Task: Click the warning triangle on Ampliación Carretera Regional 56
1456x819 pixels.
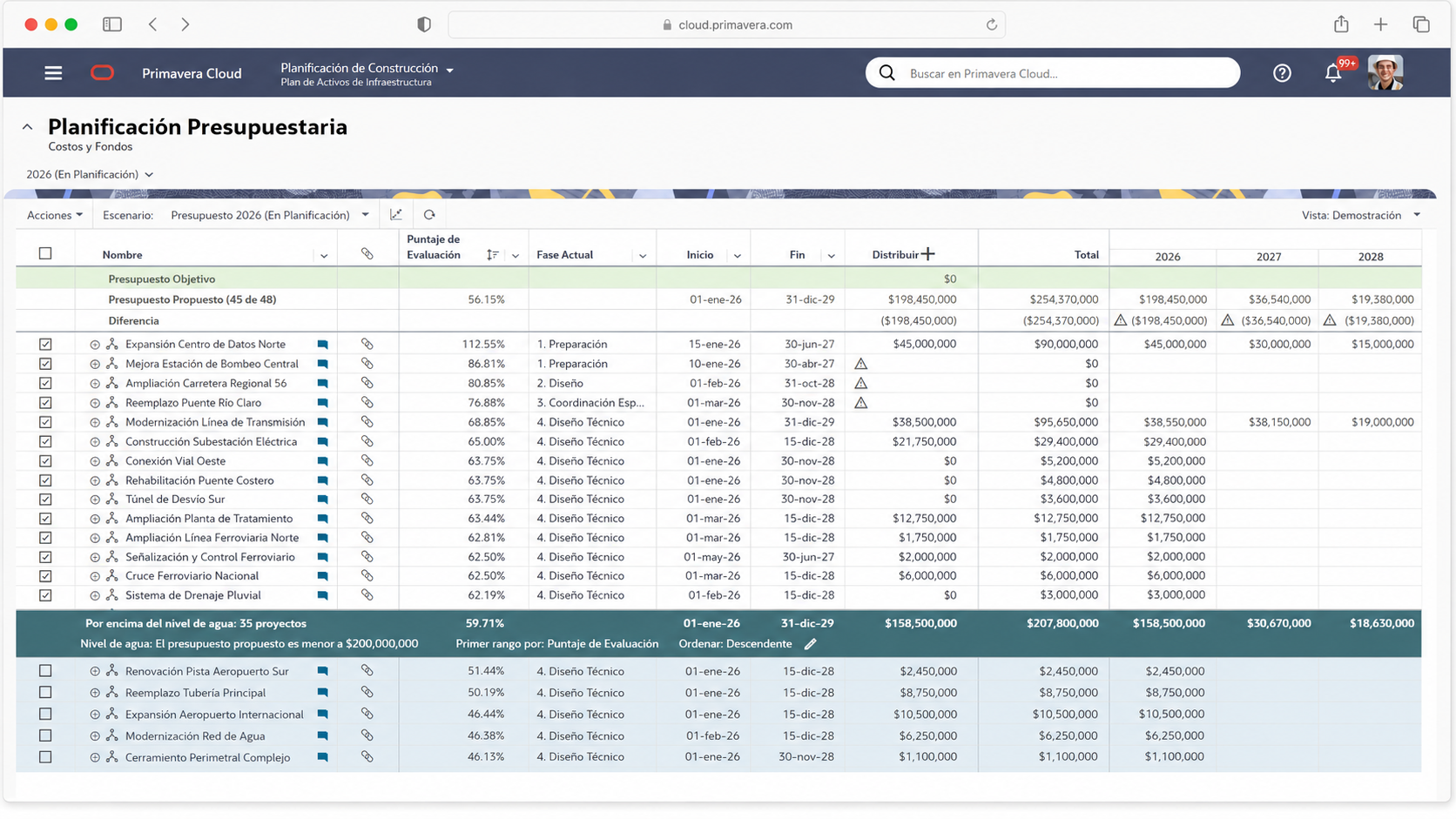Action: tap(860, 383)
